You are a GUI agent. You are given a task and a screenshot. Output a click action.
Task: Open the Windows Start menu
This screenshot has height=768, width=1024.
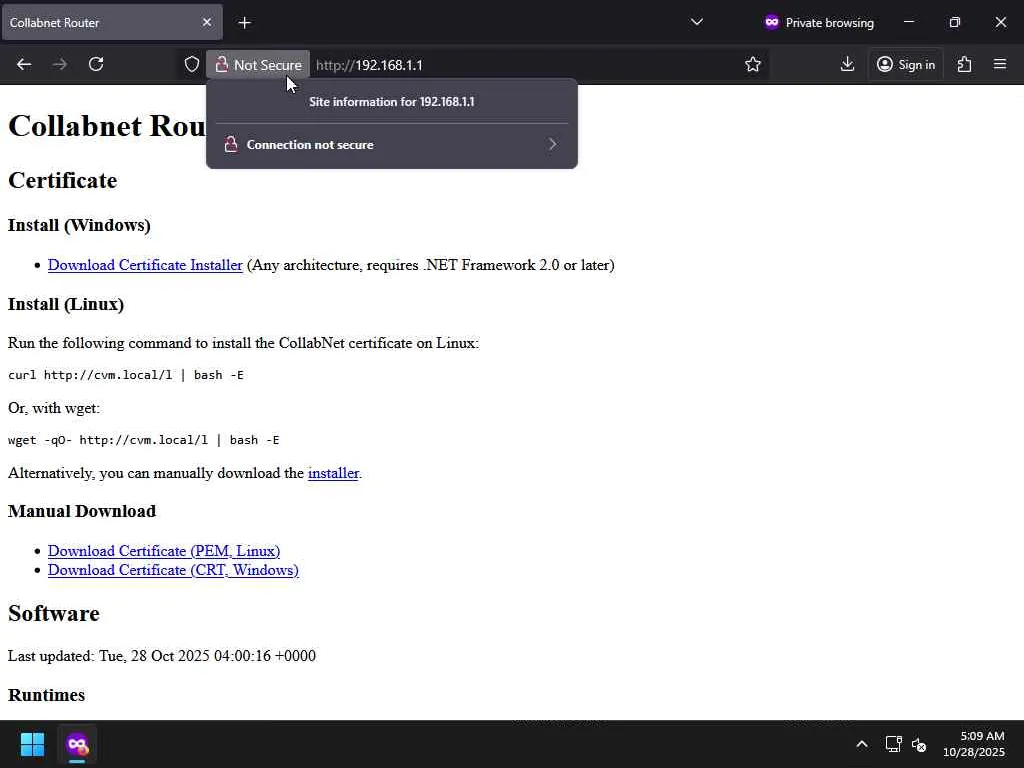32,744
